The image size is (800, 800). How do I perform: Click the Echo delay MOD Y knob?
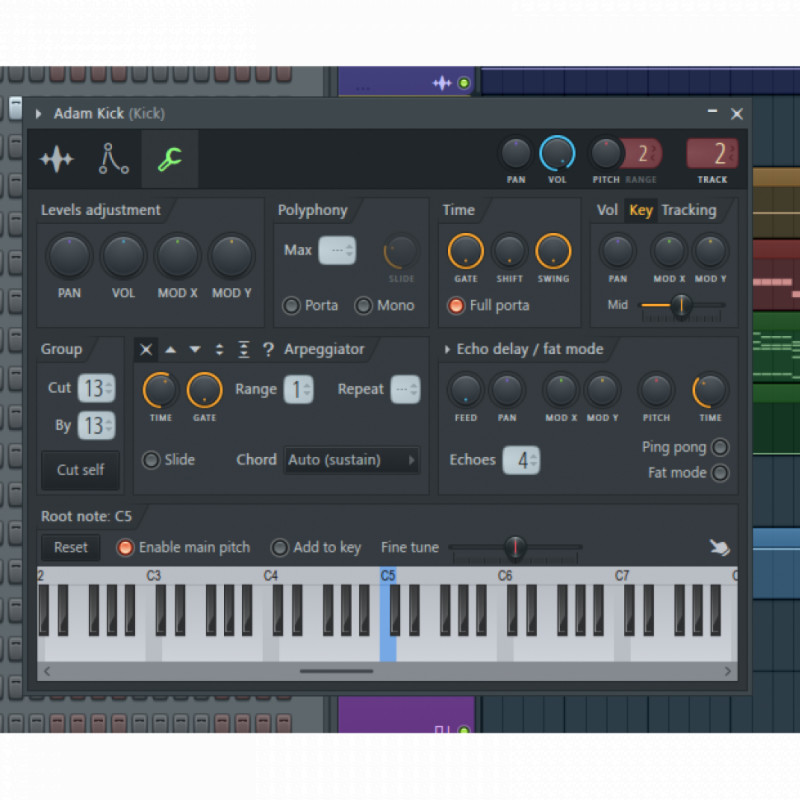click(602, 390)
